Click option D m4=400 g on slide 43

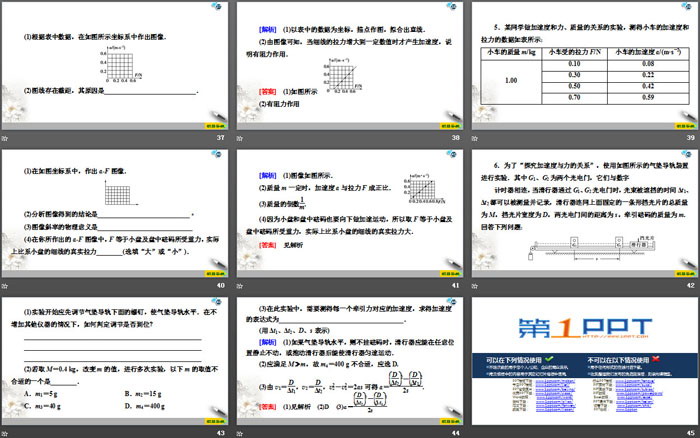tap(145, 406)
